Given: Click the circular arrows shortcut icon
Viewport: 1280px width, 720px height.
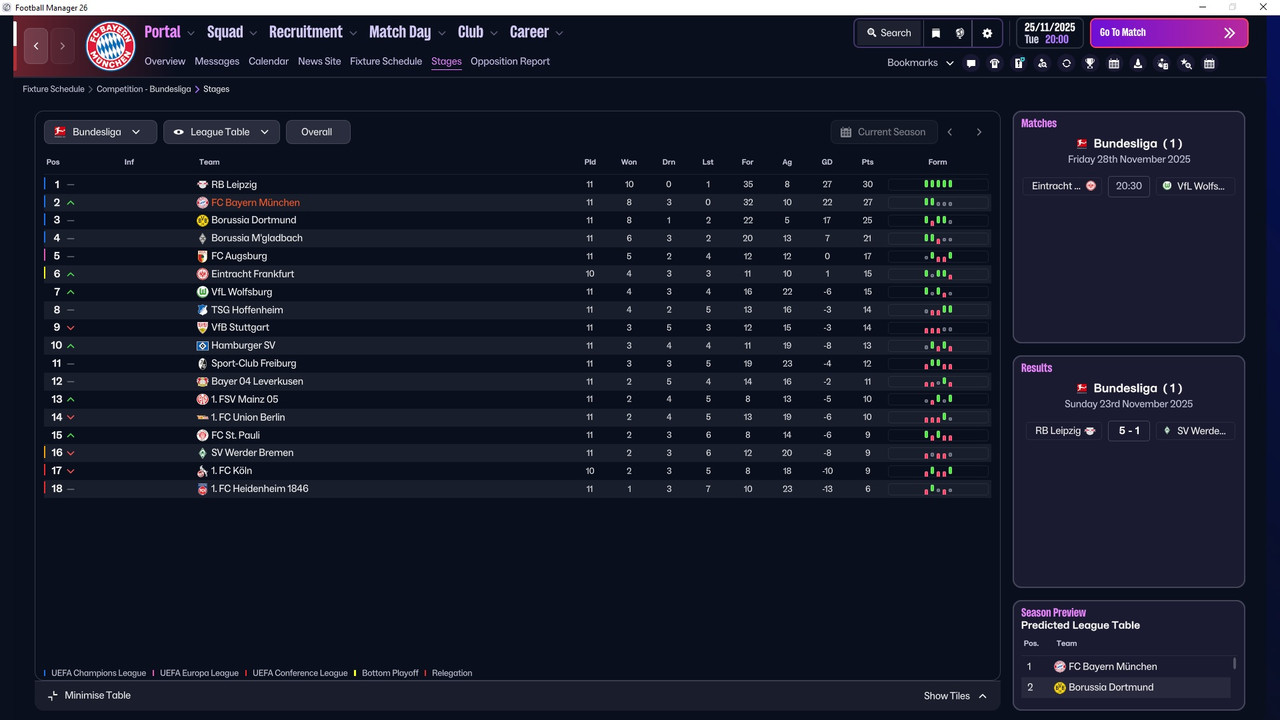Looking at the screenshot, I should point(1066,63).
